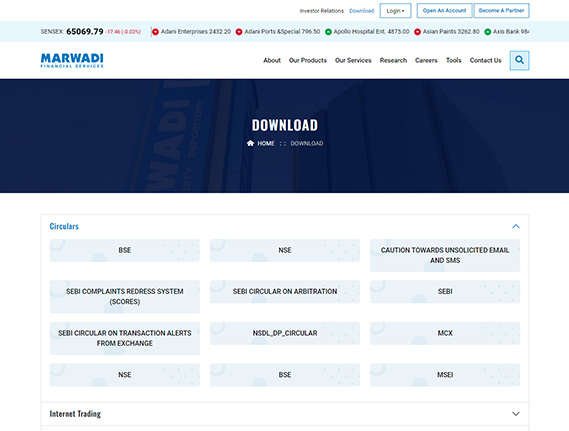Click red down arrow beside Asian Paints
The width and height of the screenshot is (569, 431).
(417, 32)
